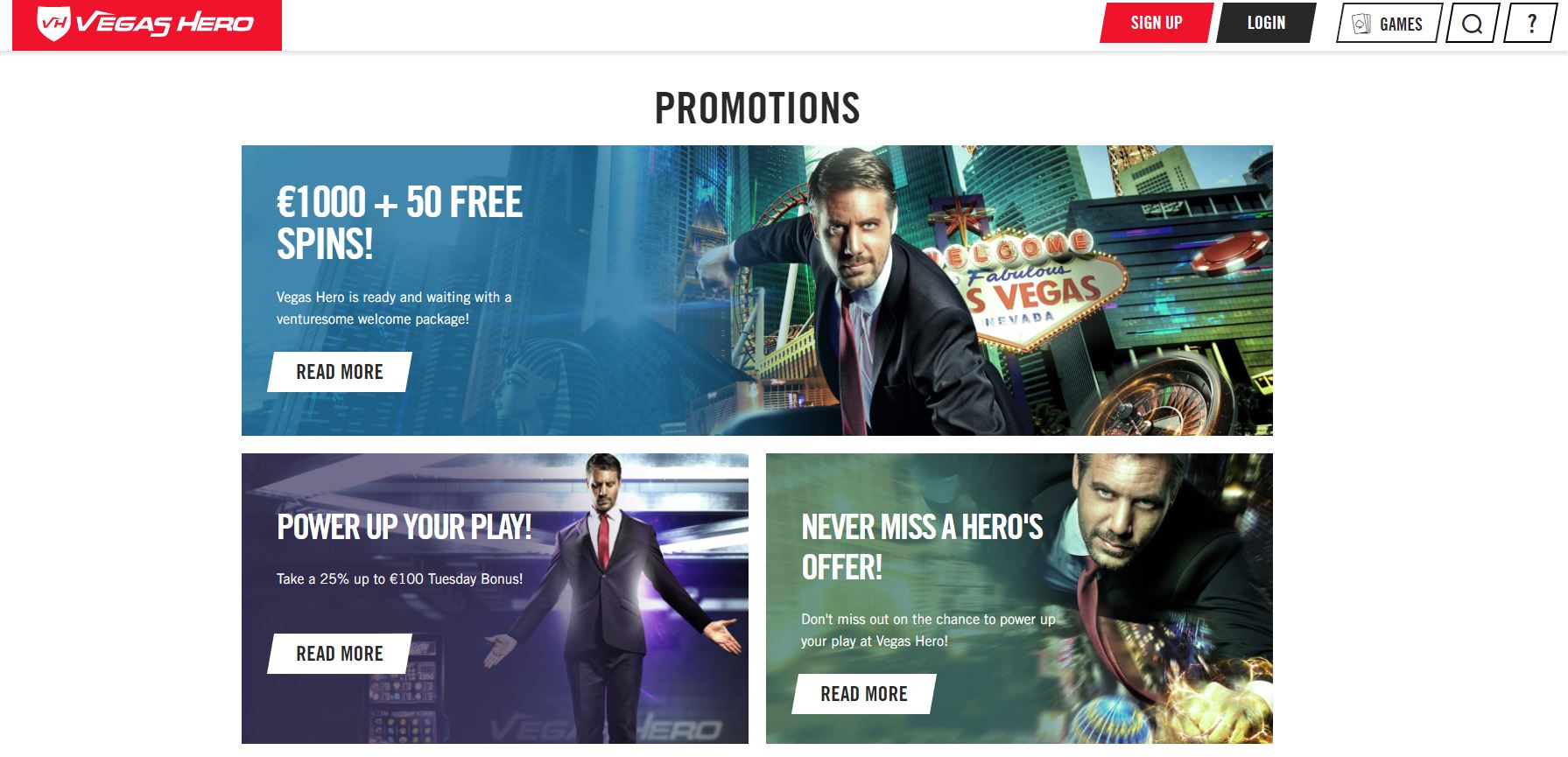The width and height of the screenshot is (1568, 757).
Task: Click the cards icon beside Games
Action: pyautogui.click(x=1361, y=24)
